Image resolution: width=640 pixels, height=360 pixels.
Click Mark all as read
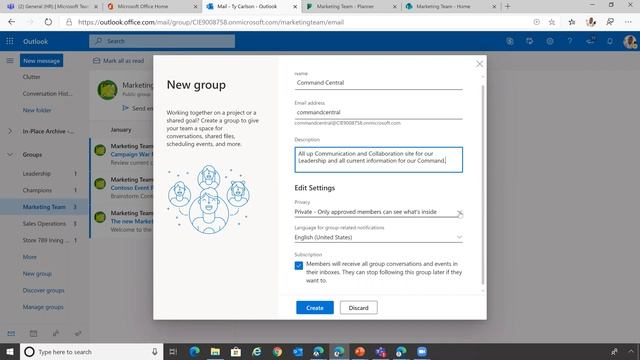tap(119, 61)
